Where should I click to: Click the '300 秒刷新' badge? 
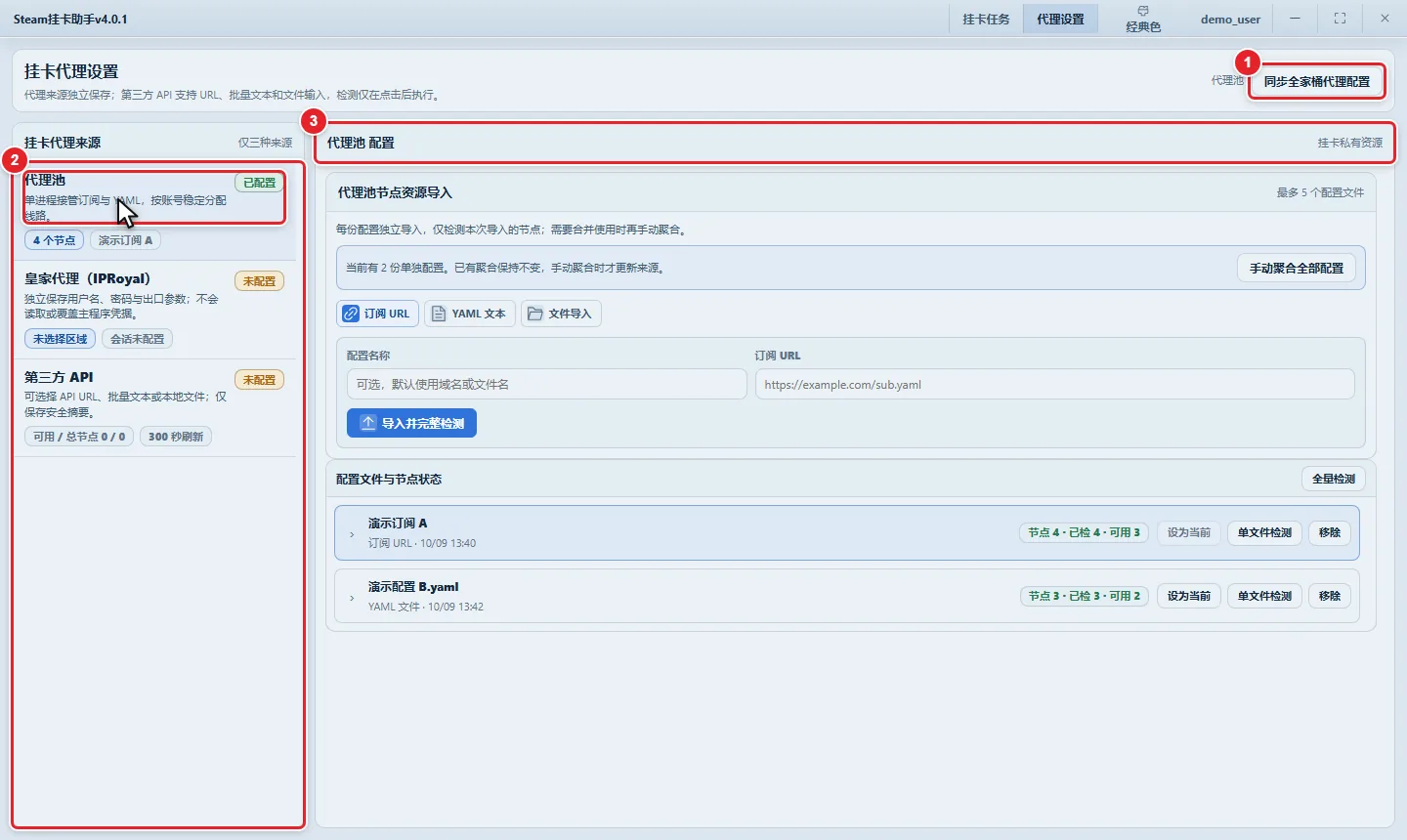pos(176,437)
